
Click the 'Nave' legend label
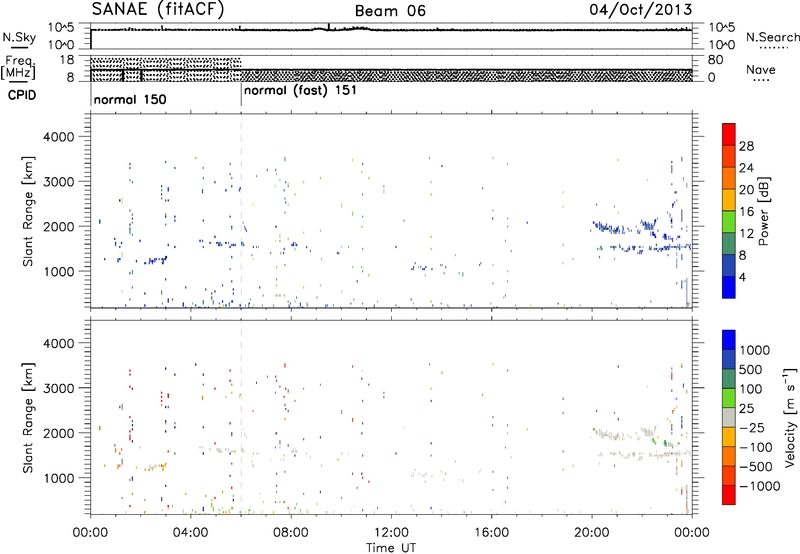click(x=760, y=69)
